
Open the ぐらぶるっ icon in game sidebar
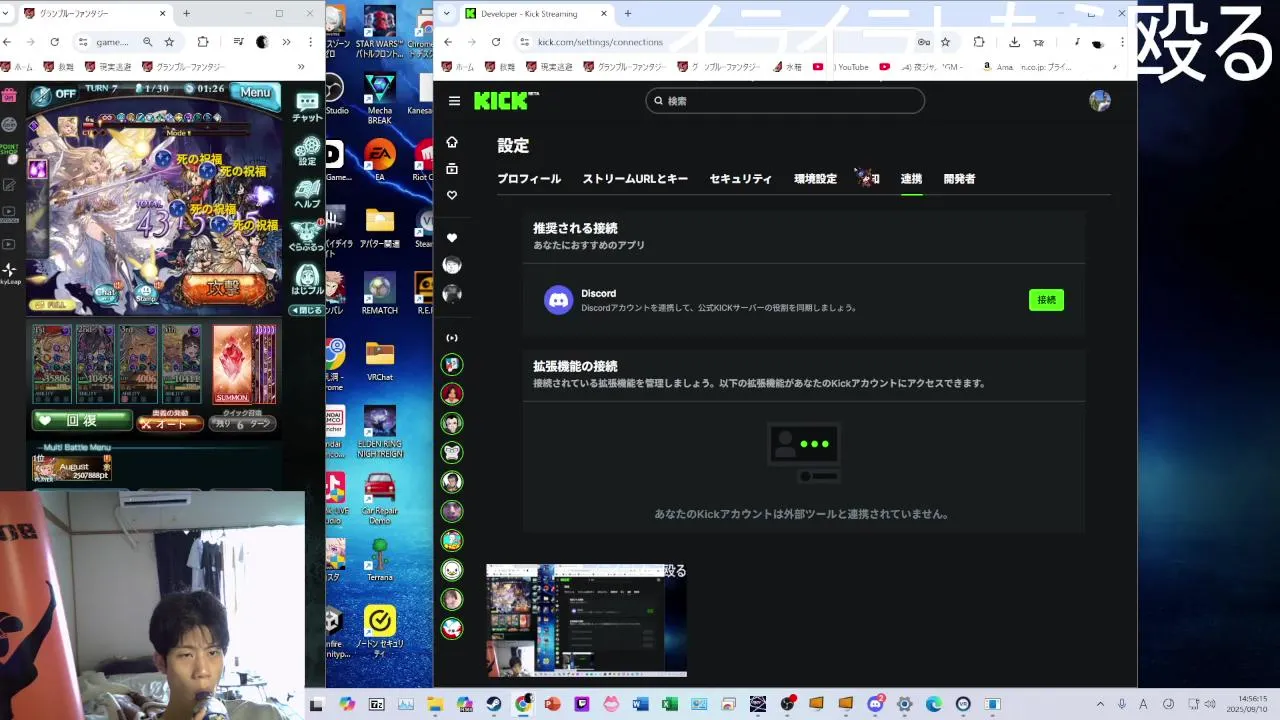307,235
